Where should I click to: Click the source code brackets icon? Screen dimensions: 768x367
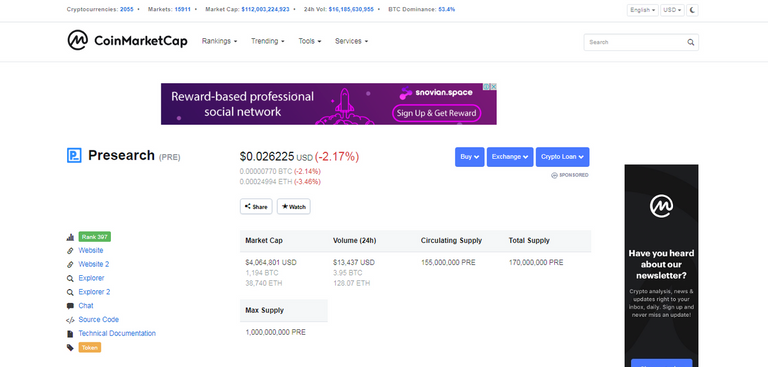pos(70,320)
